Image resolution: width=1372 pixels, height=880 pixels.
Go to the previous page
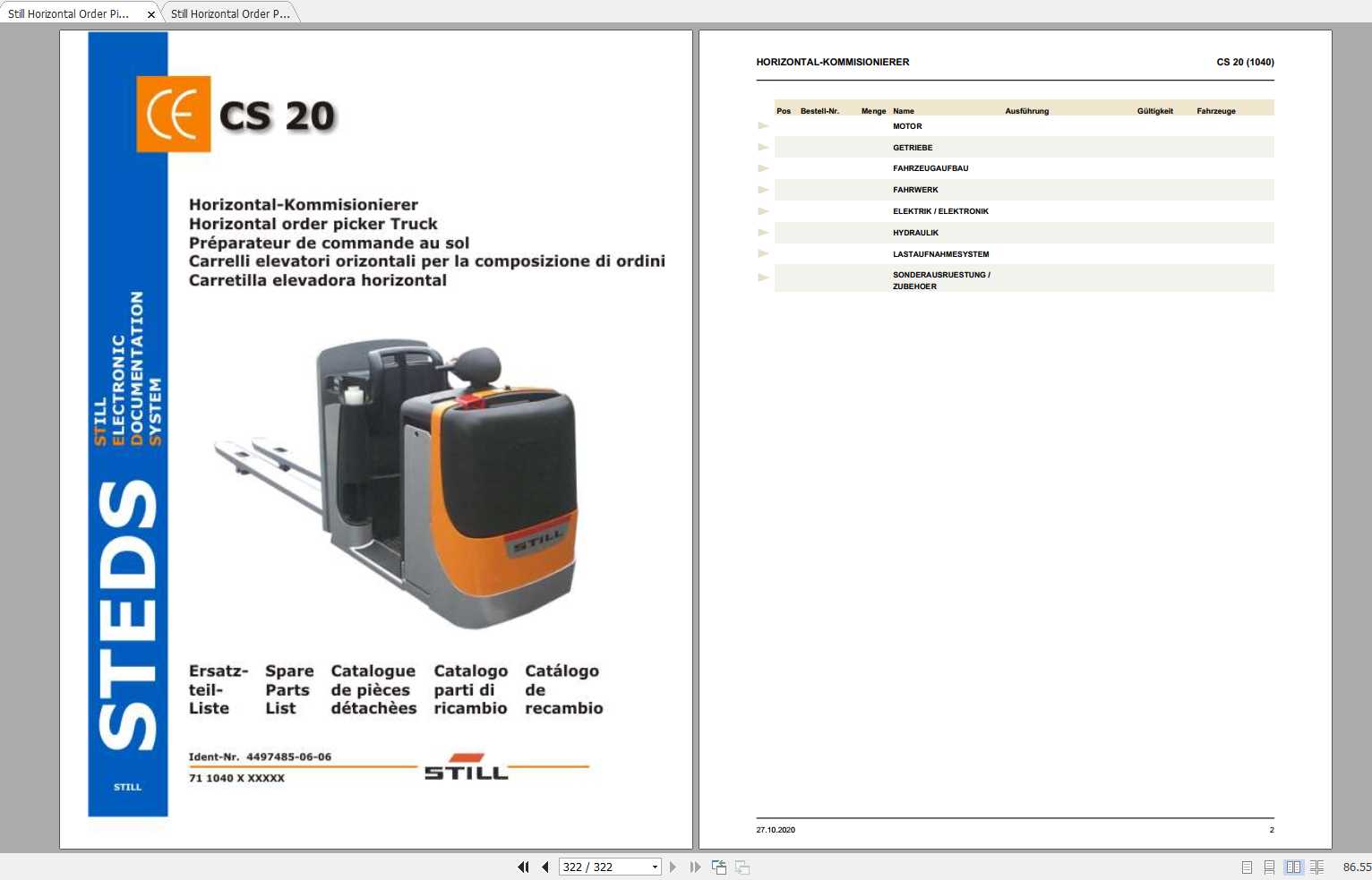point(545,867)
